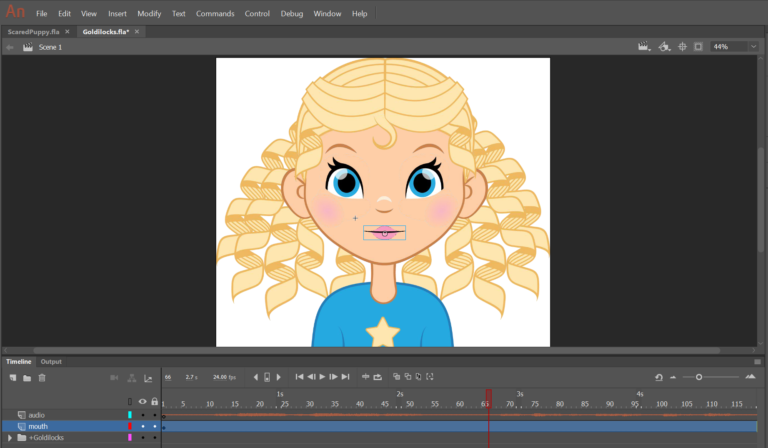Go to the last frame
The width and height of the screenshot is (768, 448).
coord(345,377)
